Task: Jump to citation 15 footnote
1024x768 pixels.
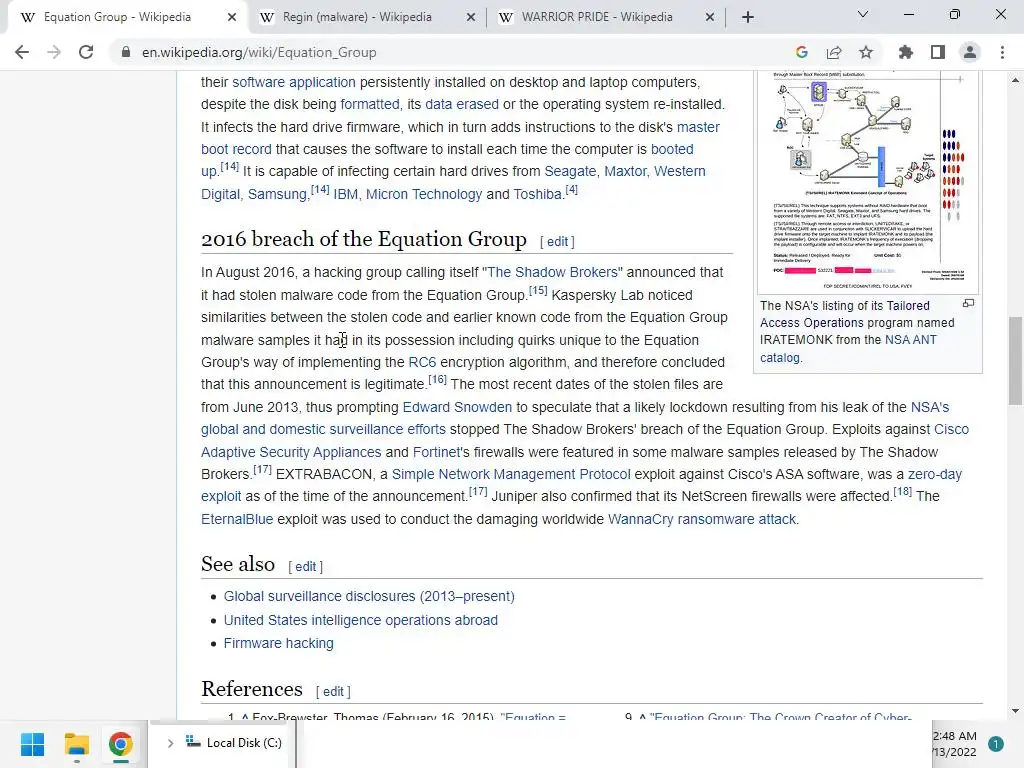Action: (x=538, y=291)
